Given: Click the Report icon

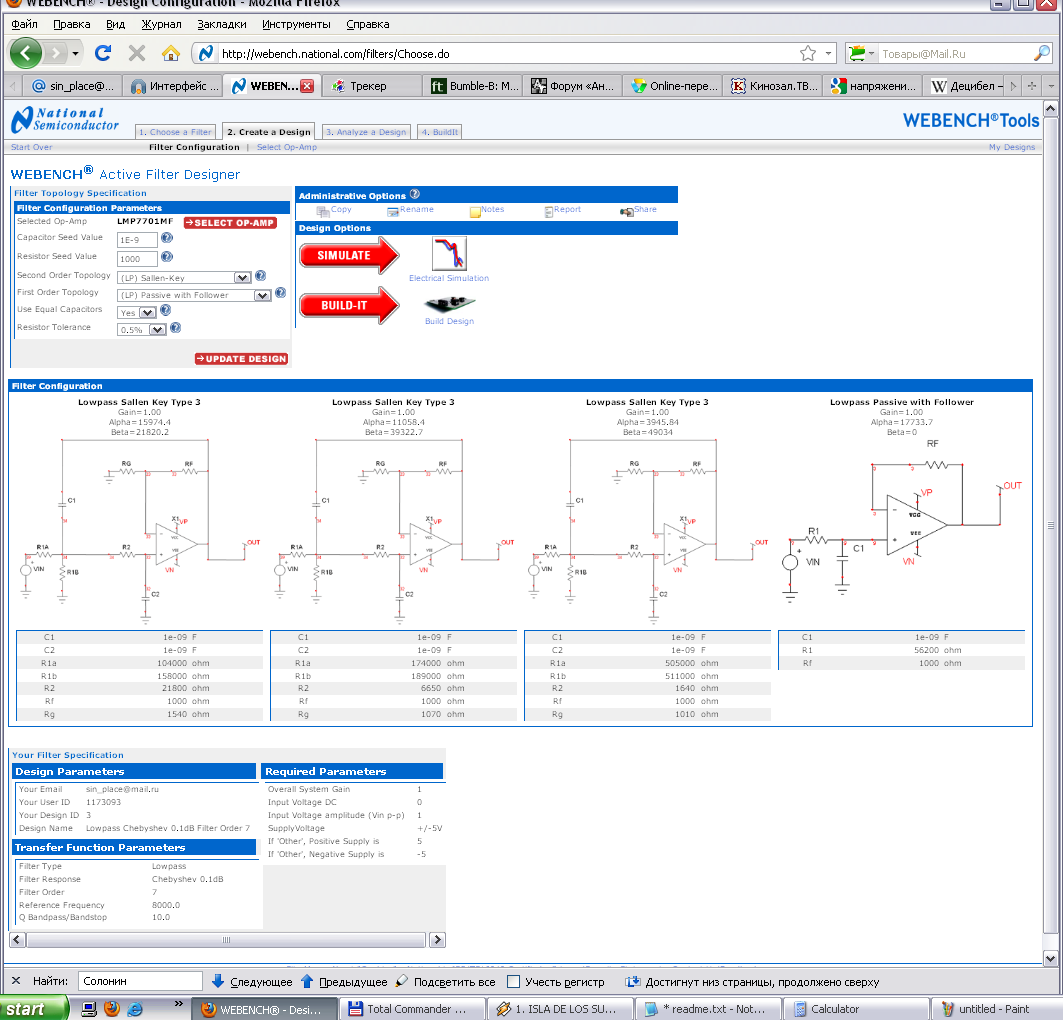Looking at the screenshot, I should [x=548, y=211].
